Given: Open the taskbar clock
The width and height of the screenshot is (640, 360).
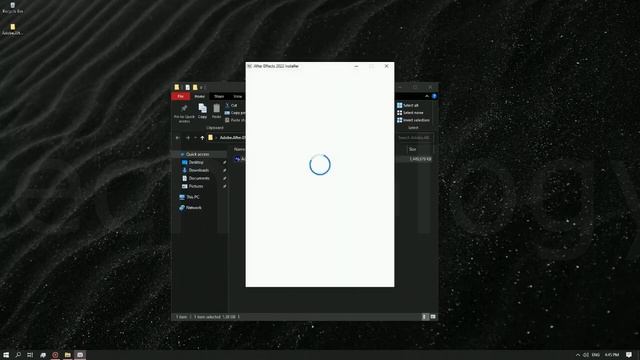Looking at the screenshot, I should (x=612, y=355).
